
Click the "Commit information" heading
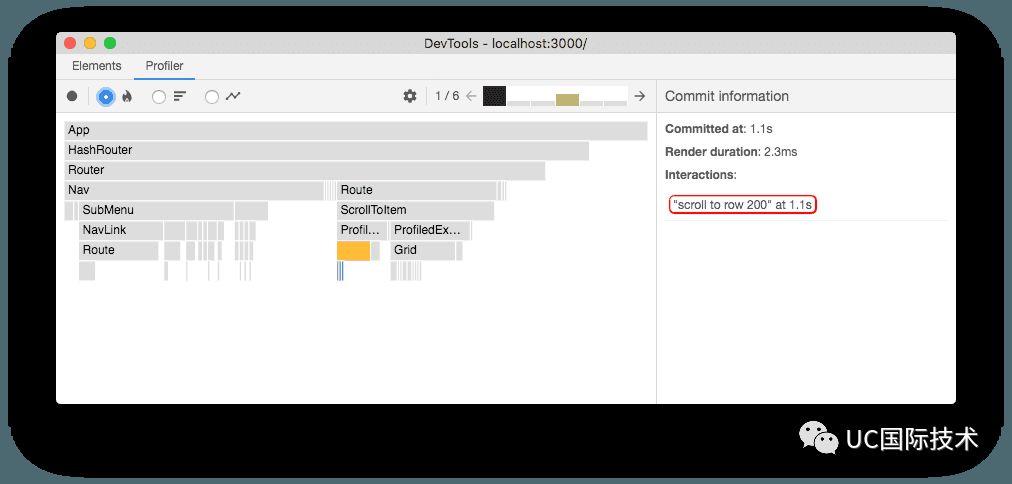coord(727,96)
